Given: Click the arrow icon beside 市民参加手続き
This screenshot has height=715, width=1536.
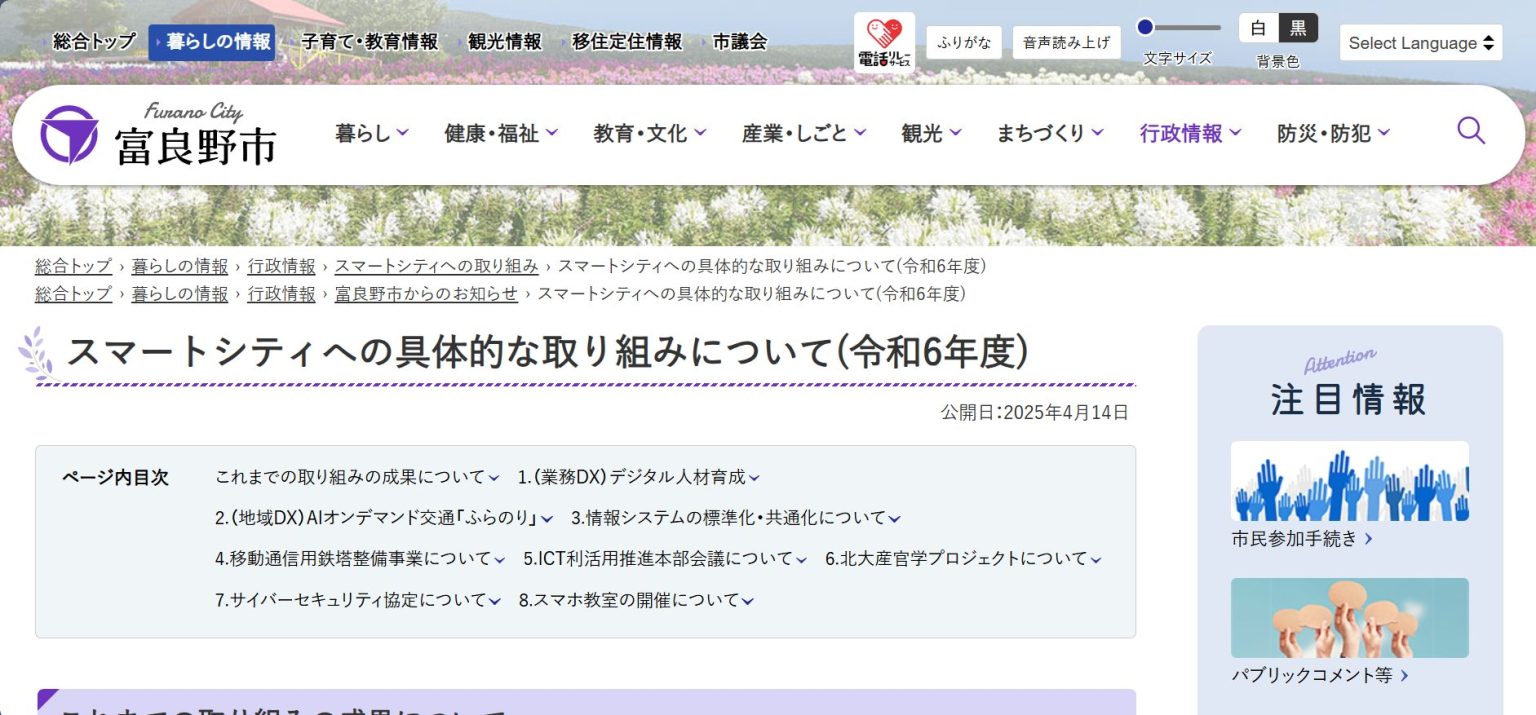Looking at the screenshot, I should pyautogui.click(x=1369, y=539).
